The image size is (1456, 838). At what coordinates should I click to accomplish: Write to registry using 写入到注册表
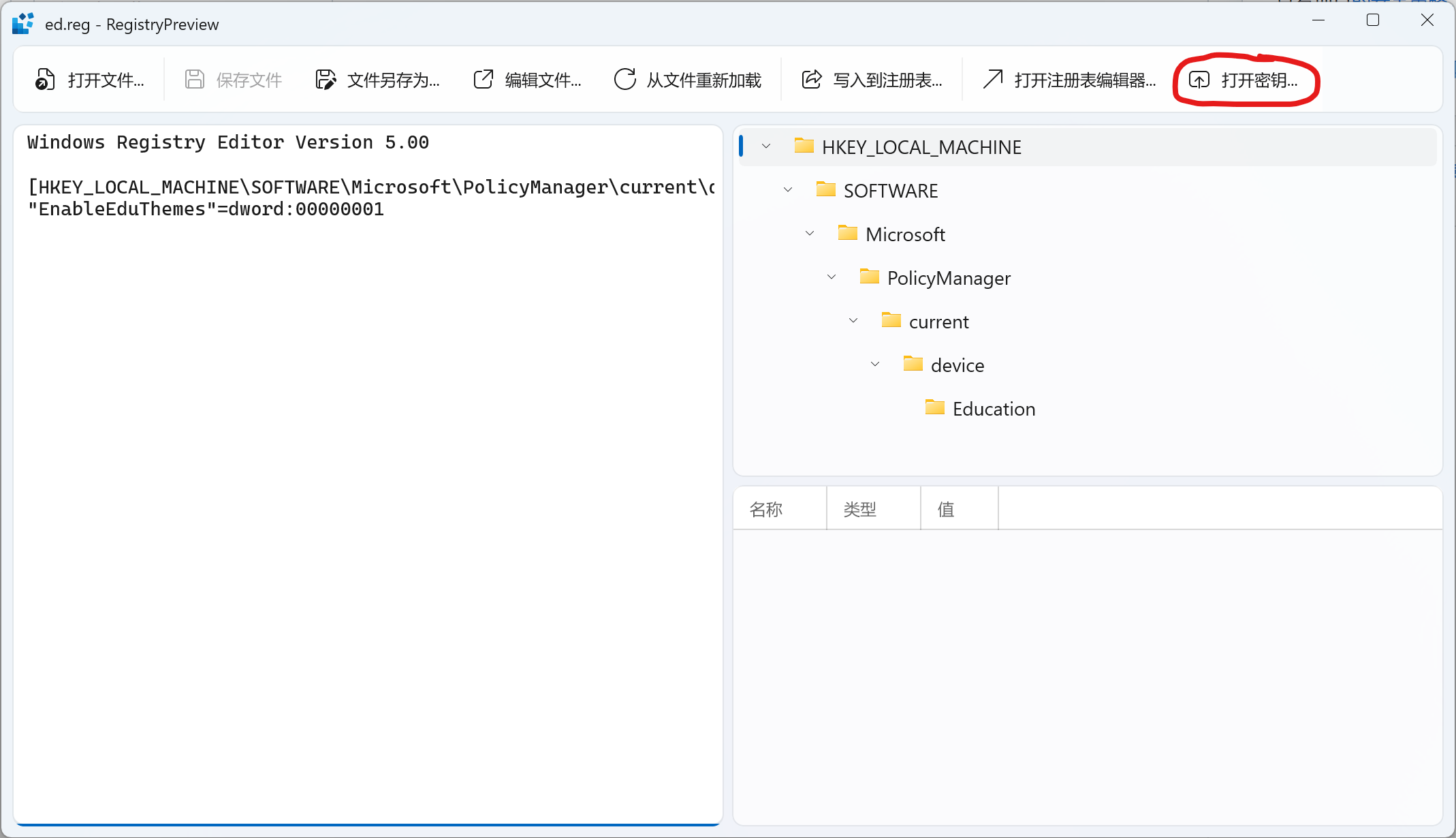[x=872, y=80]
